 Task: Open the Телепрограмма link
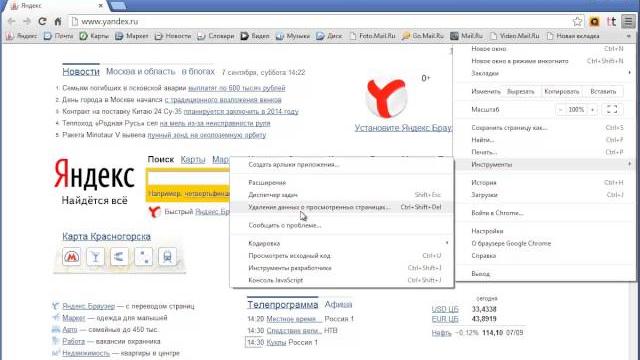pyautogui.click(x=282, y=304)
